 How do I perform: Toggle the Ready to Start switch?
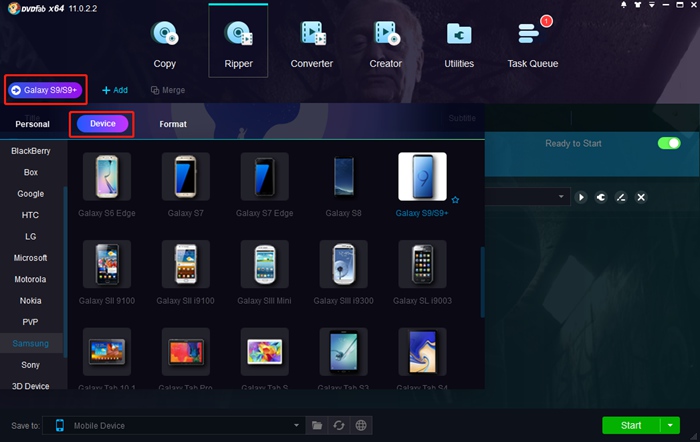tap(668, 144)
